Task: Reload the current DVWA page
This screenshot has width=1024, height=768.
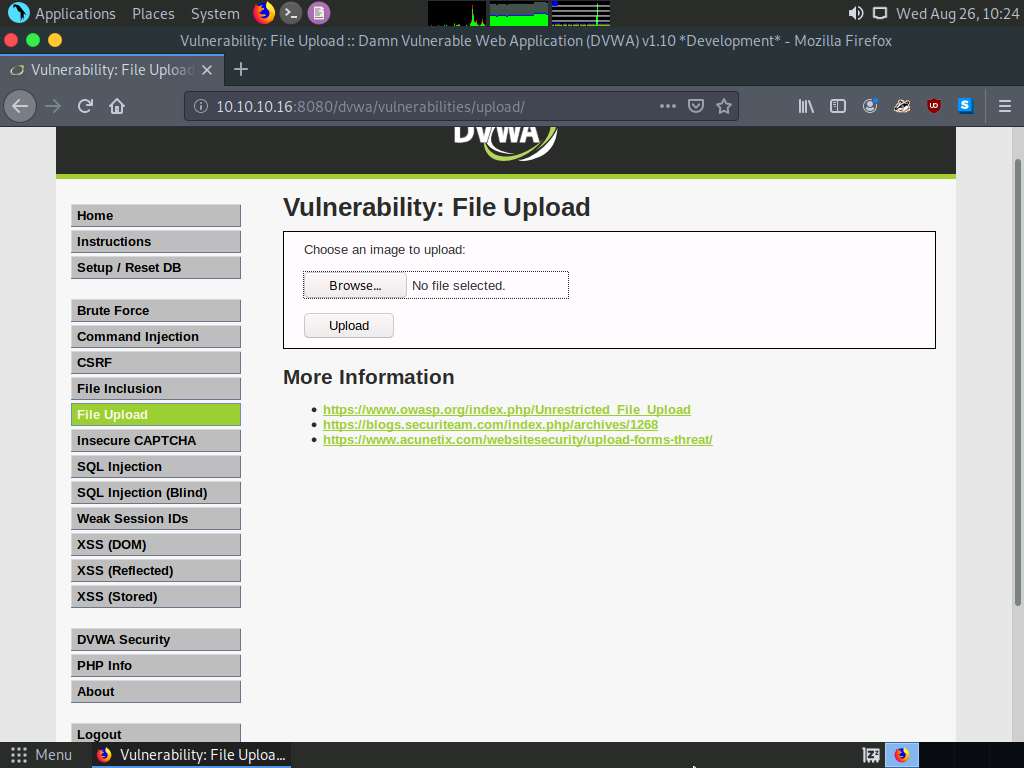Action: pyautogui.click(x=84, y=106)
